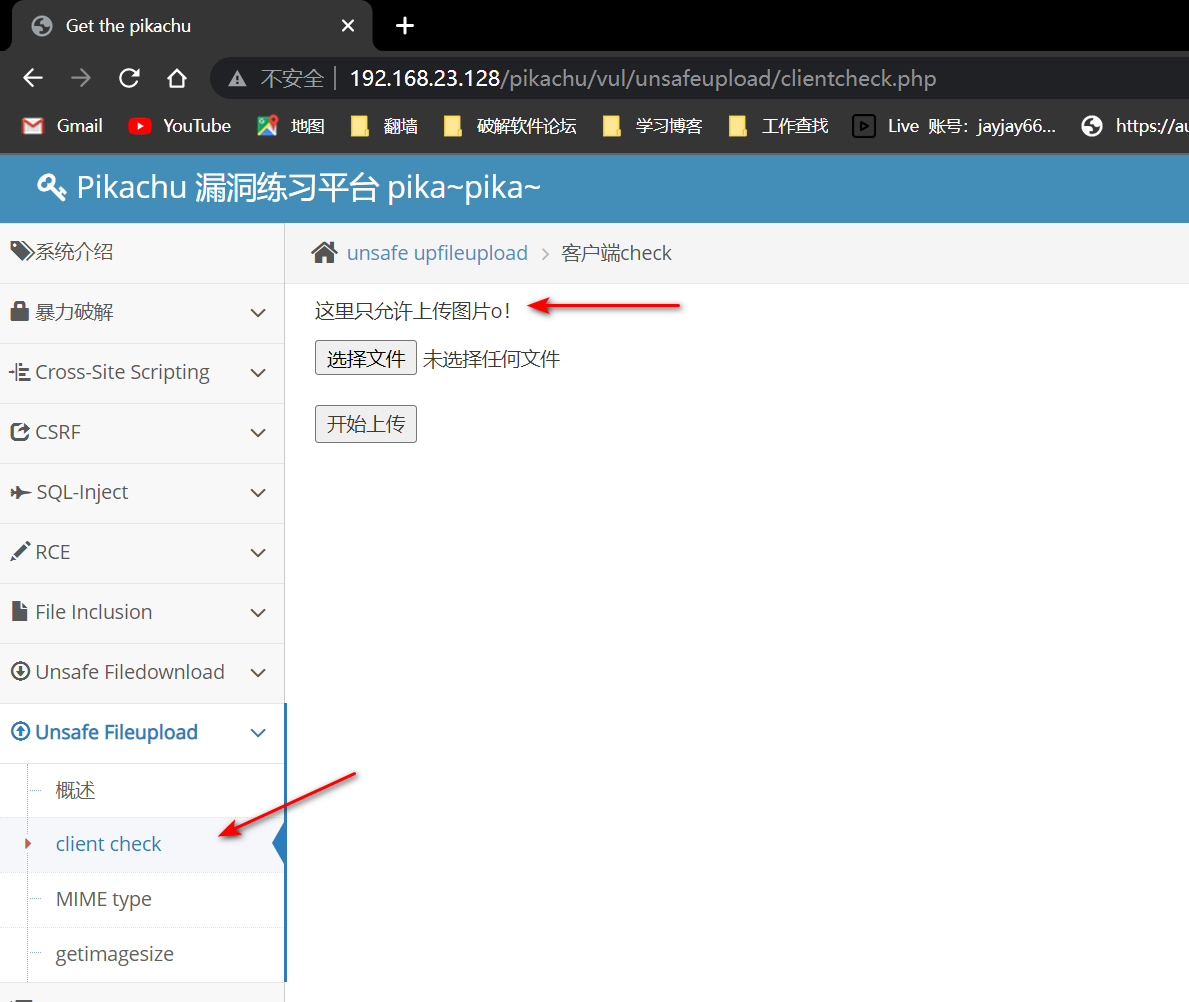Click the browser home icon
The height and width of the screenshot is (1002, 1189).
click(x=177, y=78)
